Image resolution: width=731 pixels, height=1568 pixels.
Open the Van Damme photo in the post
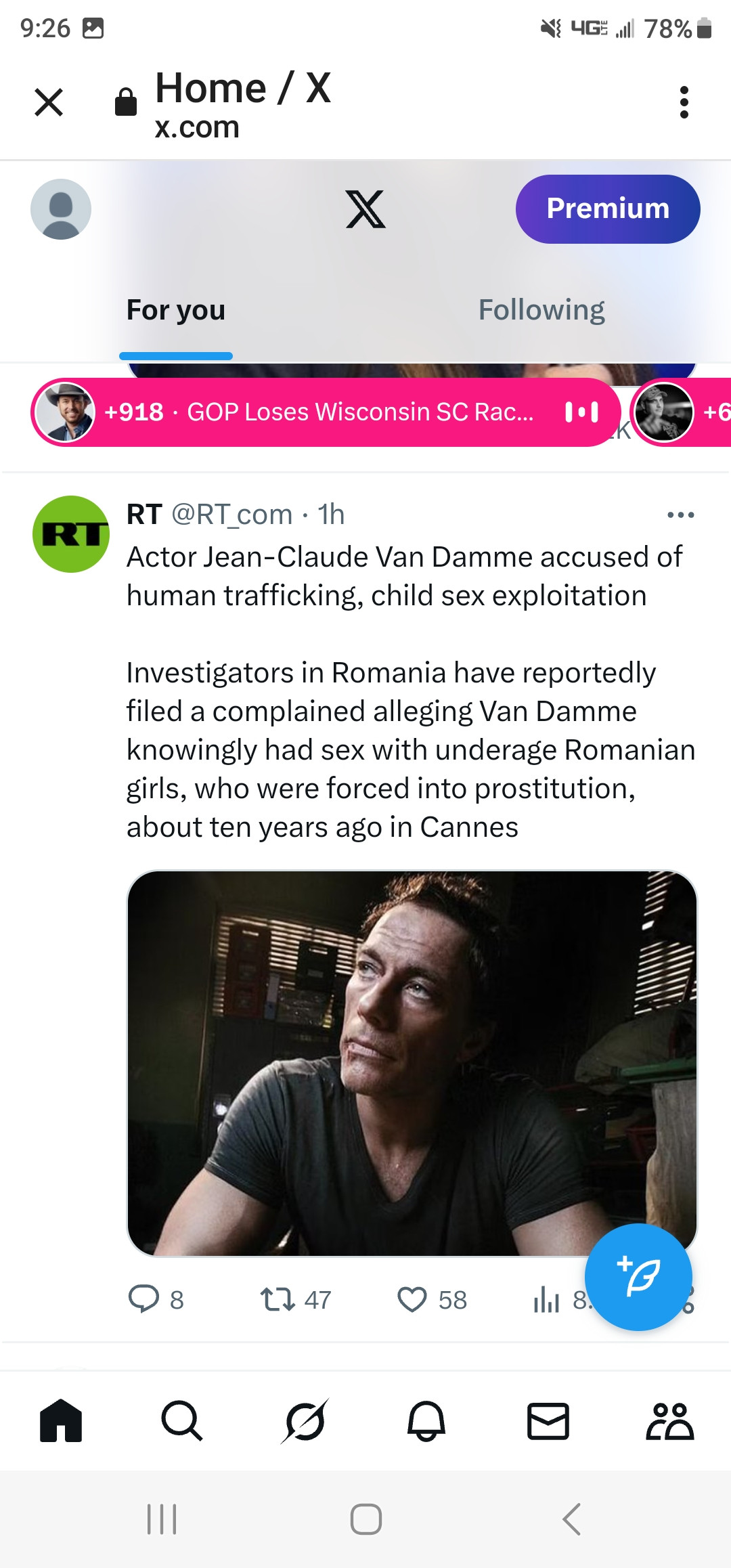tap(412, 1063)
